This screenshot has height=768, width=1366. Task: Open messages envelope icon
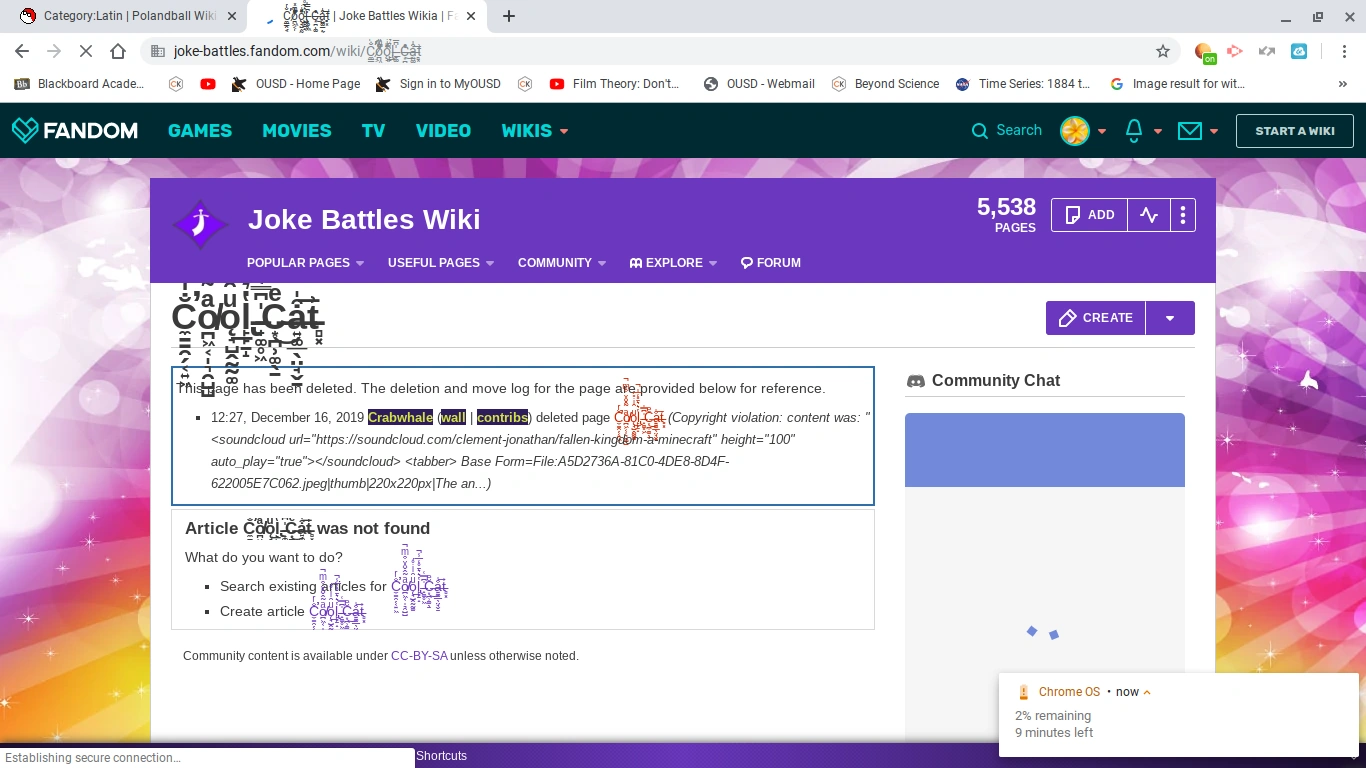[x=1189, y=130]
